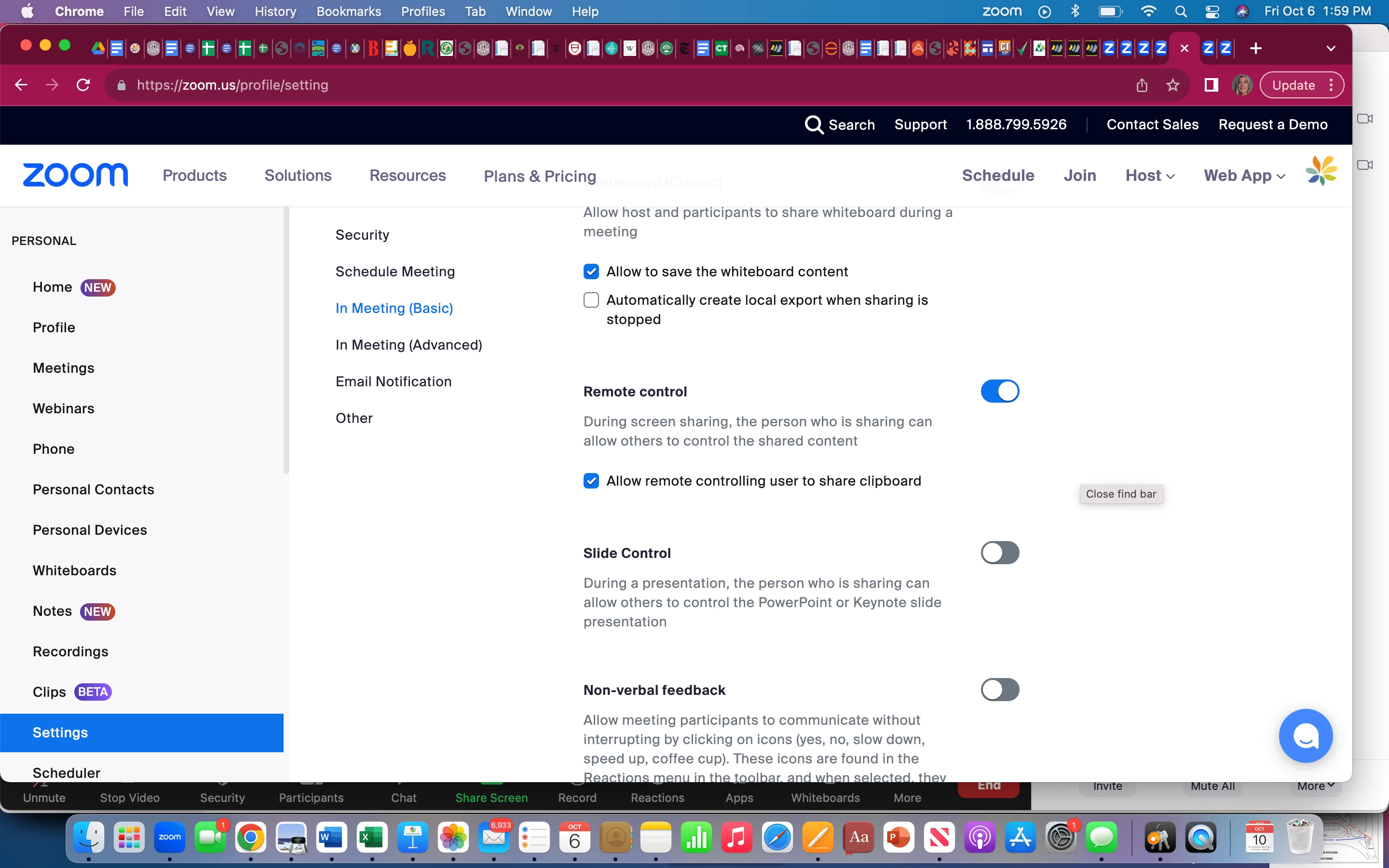Screen dimensions: 1389x868
Task: Open the blue chat help bubble
Action: coord(1305,736)
